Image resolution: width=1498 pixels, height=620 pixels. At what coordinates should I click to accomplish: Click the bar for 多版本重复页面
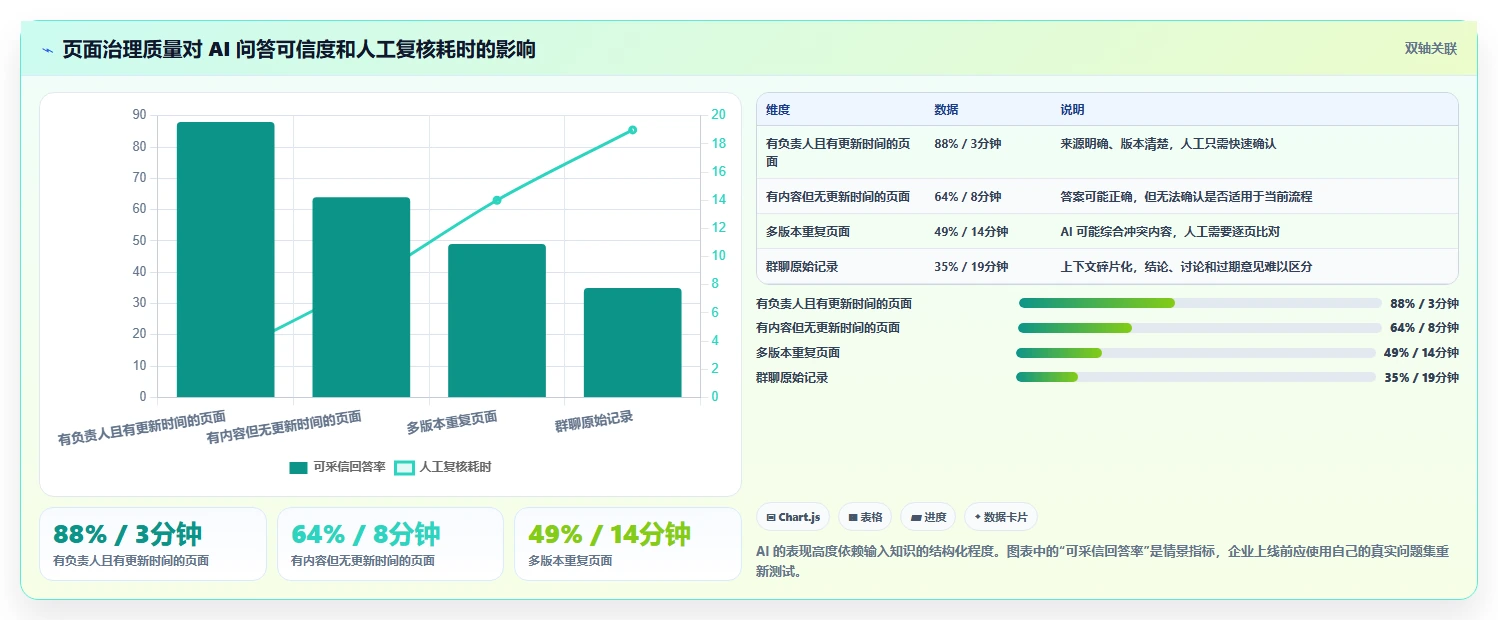[x=496, y=320]
